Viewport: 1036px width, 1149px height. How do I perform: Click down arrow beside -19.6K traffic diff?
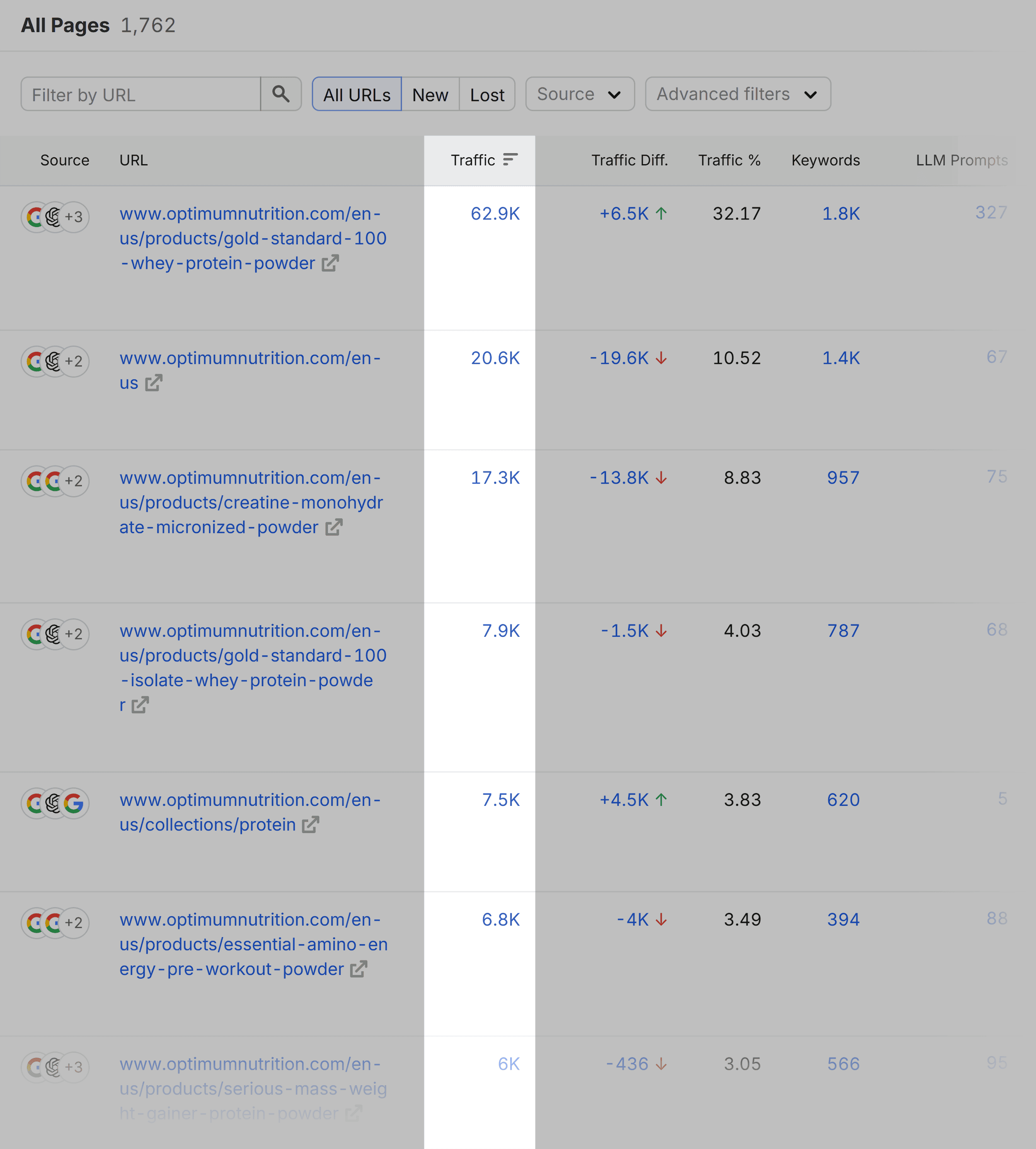coord(661,358)
